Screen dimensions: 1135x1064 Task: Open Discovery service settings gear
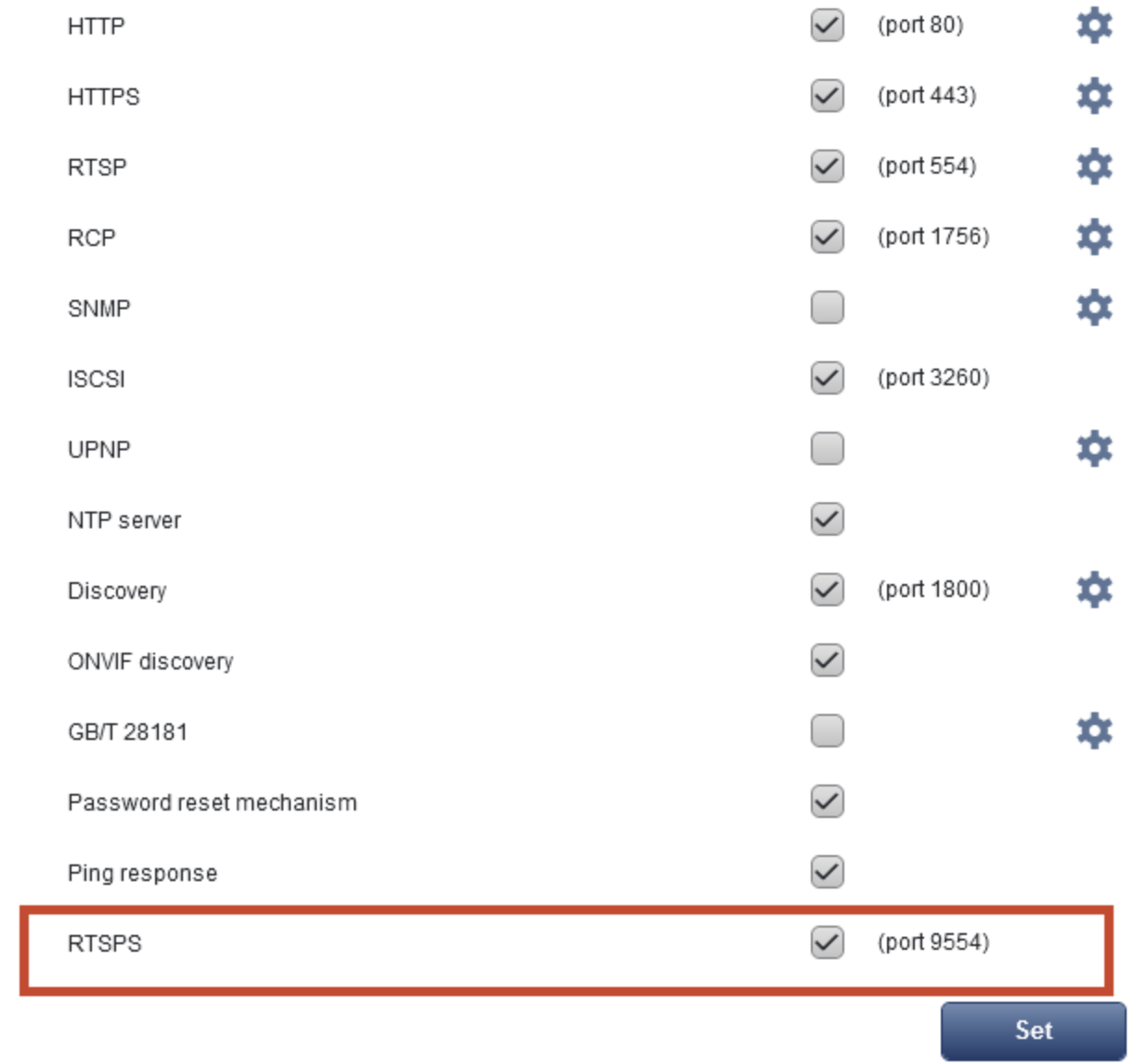(x=1094, y=589)
